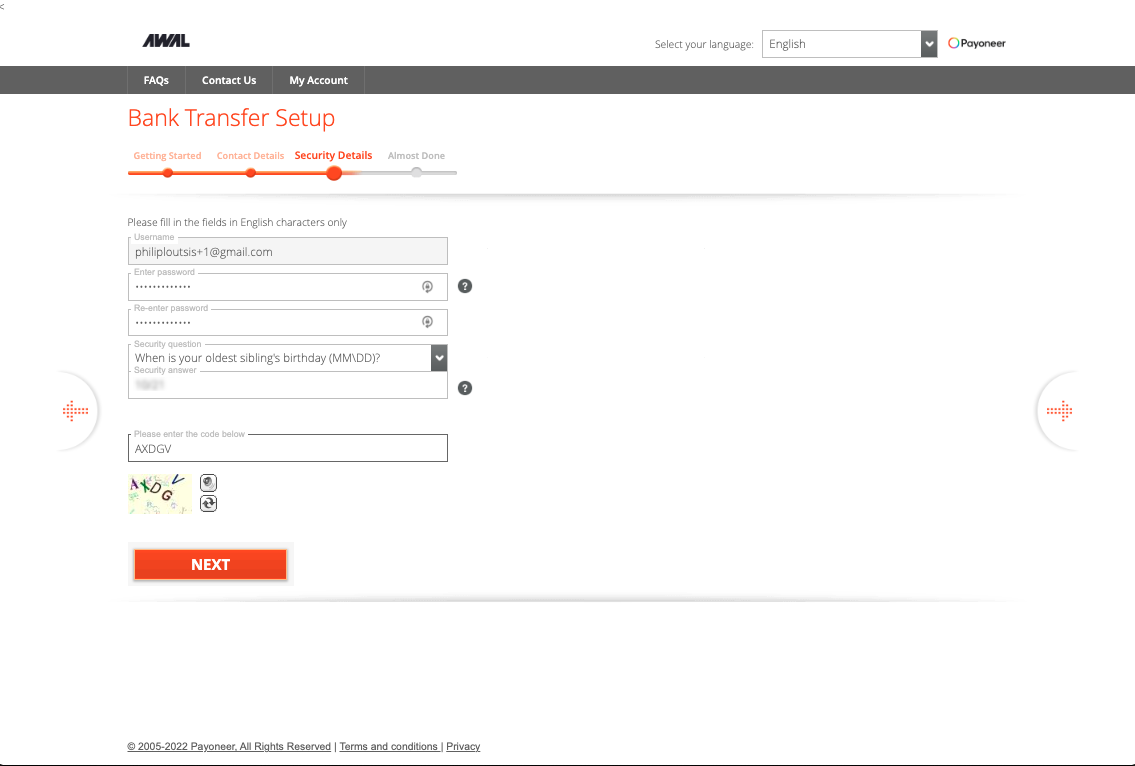Open the help tooltip beside the security answer
The width and height of the screenshot is (1135, 766).
[x=465, y=388]
